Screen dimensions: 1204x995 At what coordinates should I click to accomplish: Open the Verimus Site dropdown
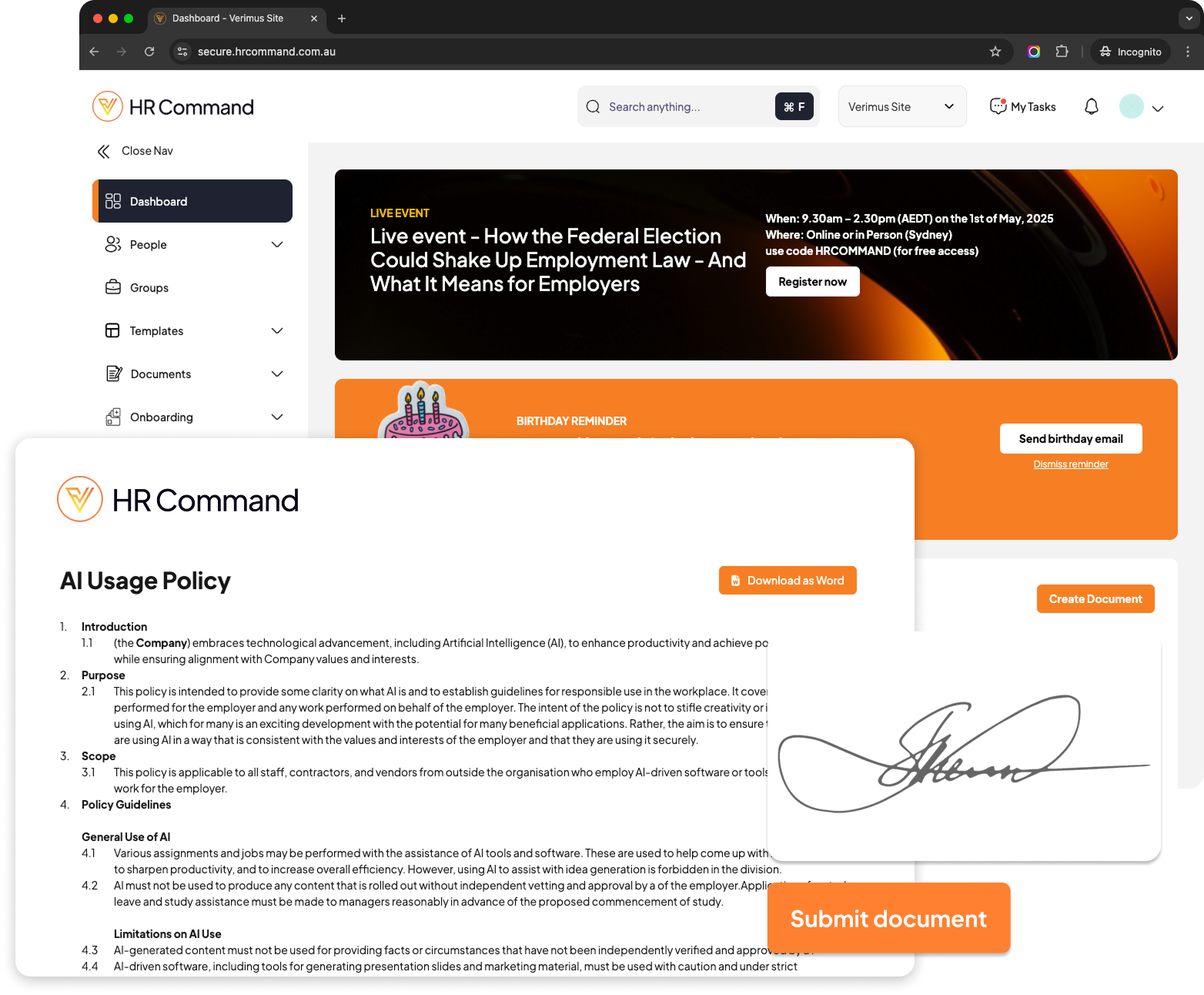click(901, 106)
